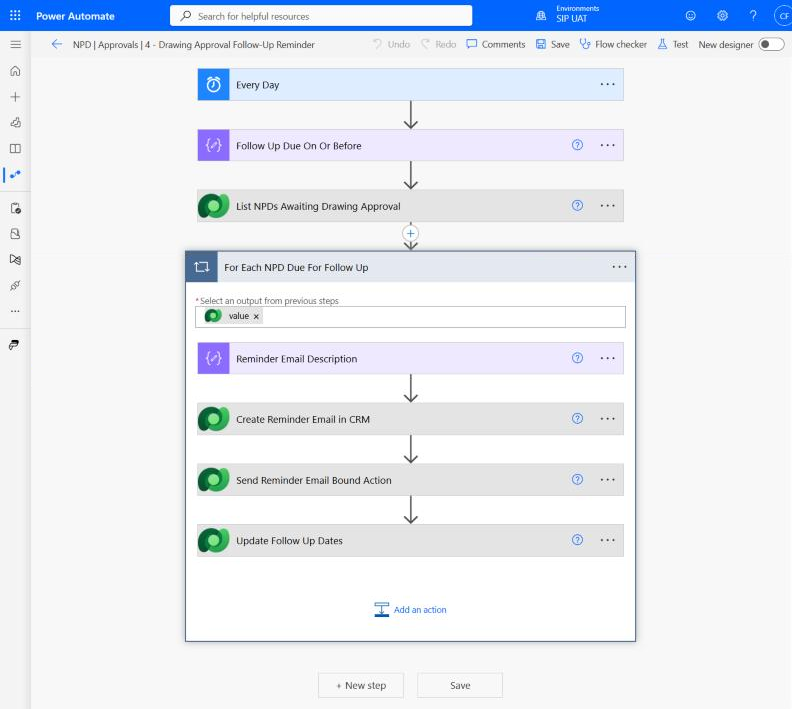Open the Learn book icon in sidebar

coord(16,148)
